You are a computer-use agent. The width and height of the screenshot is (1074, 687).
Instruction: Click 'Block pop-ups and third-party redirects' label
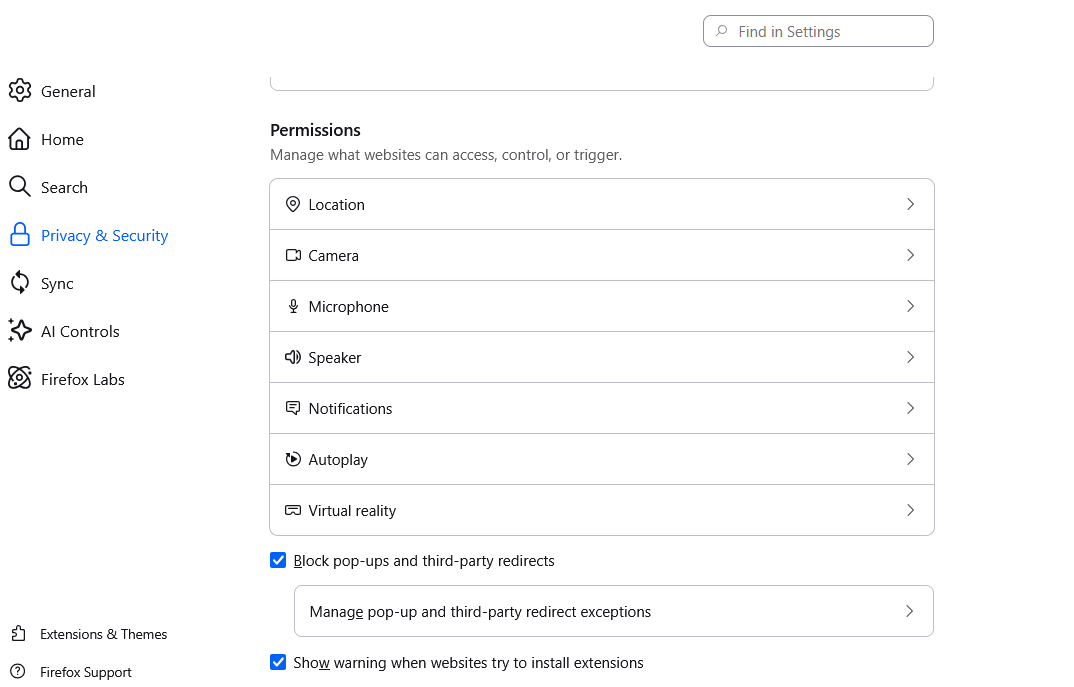point(424,561)
